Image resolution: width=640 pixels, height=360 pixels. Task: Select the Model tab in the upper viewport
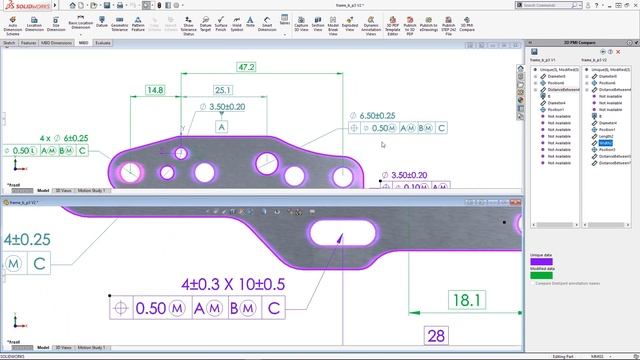pyautogui.click(x=43, y=191)
